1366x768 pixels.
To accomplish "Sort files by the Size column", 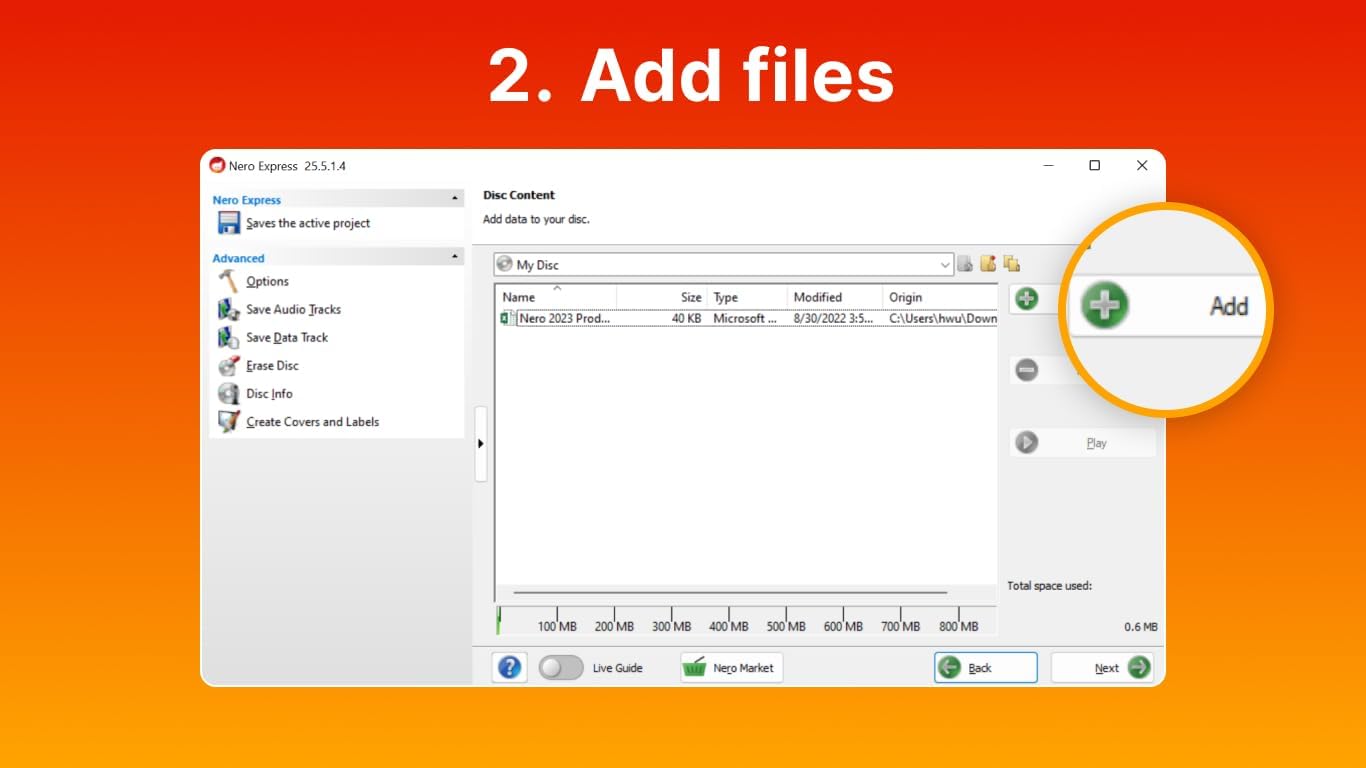I will [x=662, y=297].
